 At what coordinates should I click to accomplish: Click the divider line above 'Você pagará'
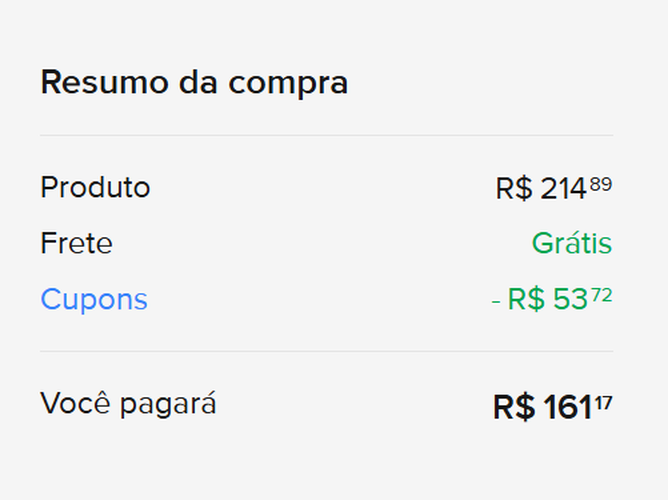326,351
